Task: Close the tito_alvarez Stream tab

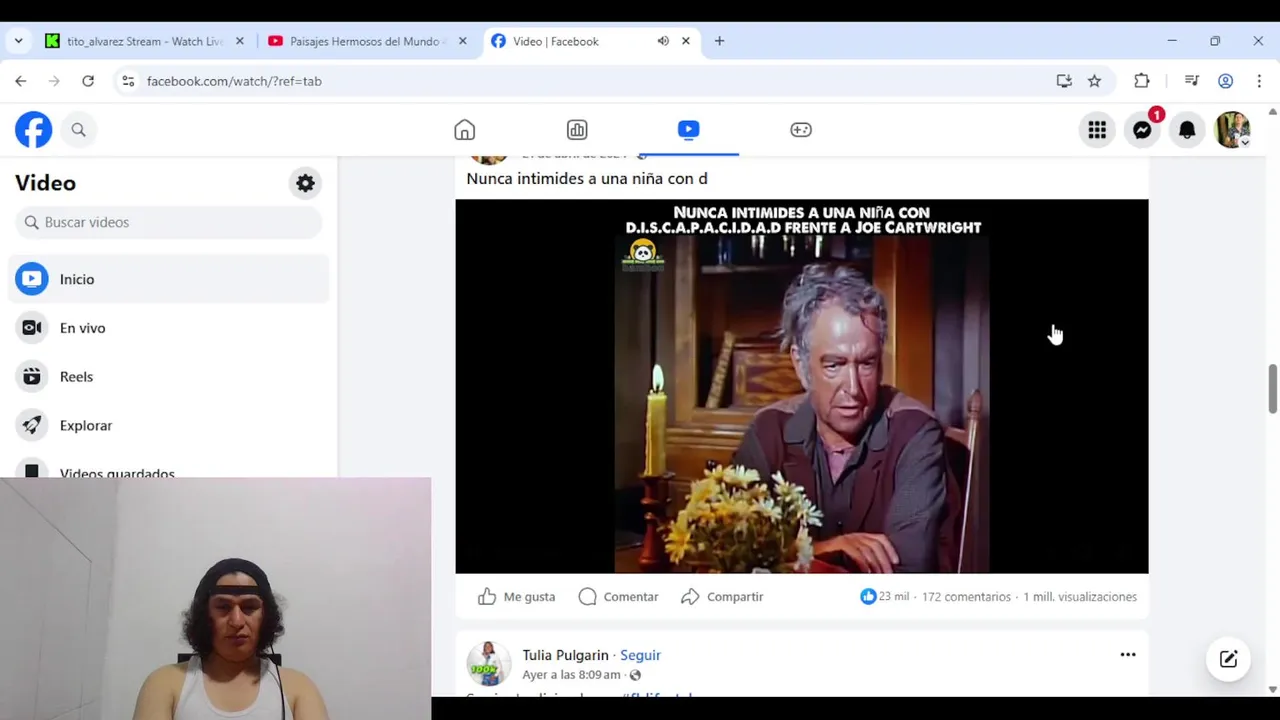Action: [x=240, y=41]
